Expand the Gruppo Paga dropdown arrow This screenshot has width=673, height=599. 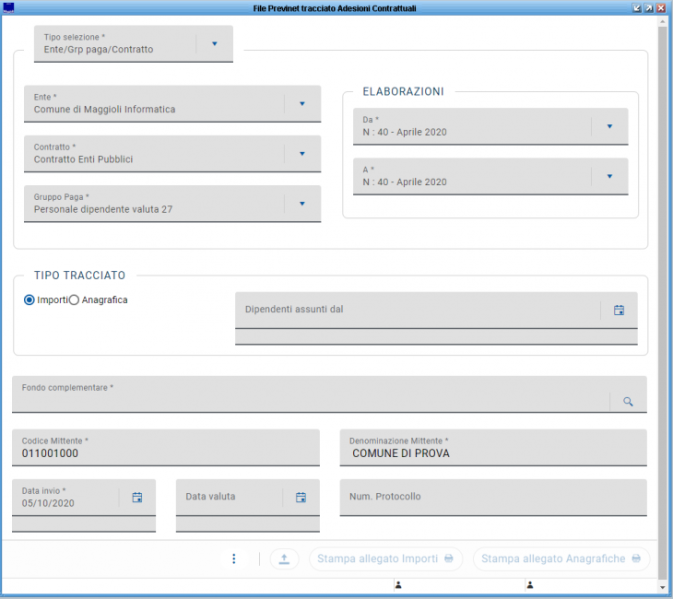click(302, 204)
